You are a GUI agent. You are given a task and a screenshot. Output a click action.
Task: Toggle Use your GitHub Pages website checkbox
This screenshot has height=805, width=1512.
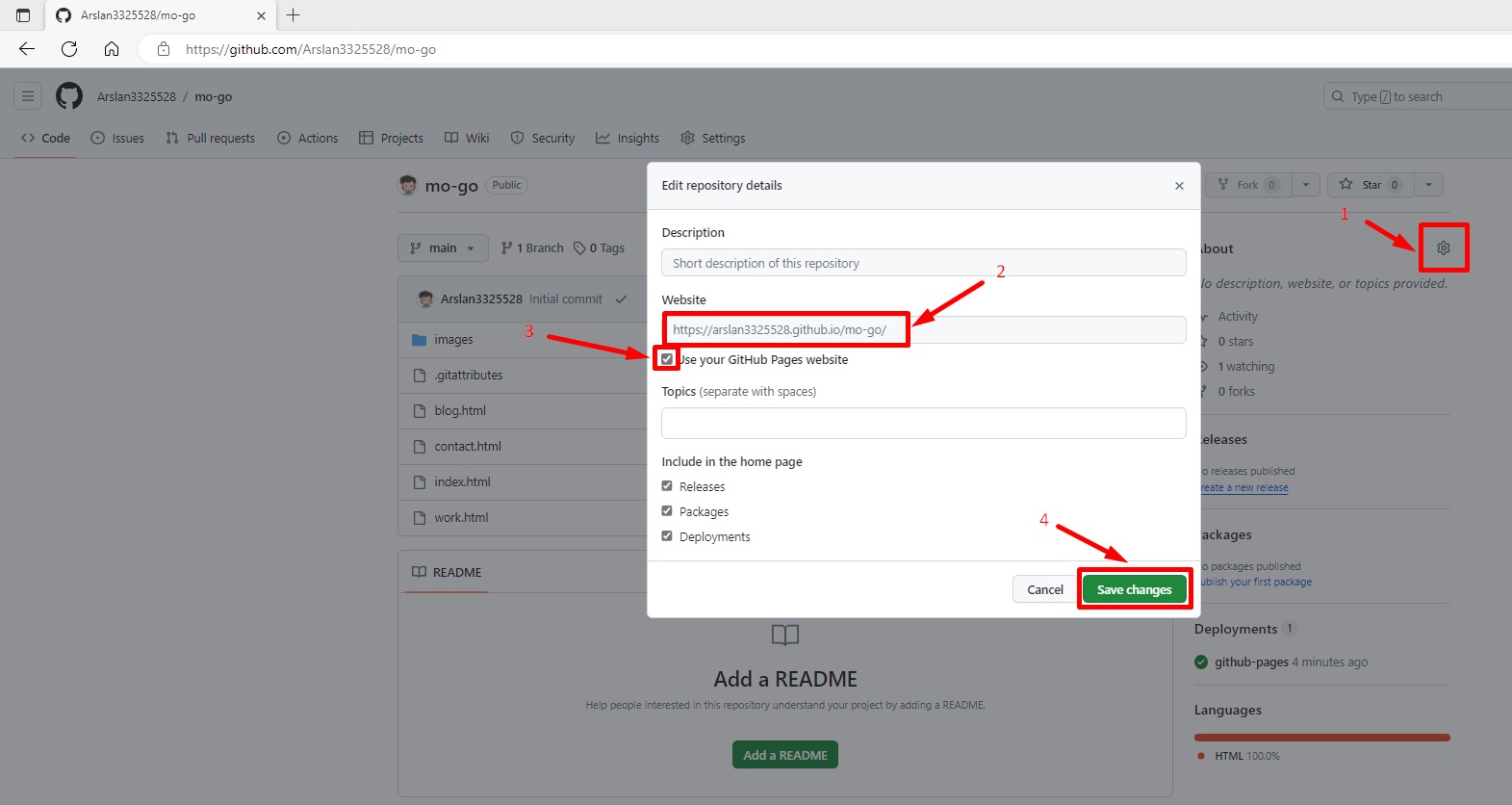tap(667, 359)
